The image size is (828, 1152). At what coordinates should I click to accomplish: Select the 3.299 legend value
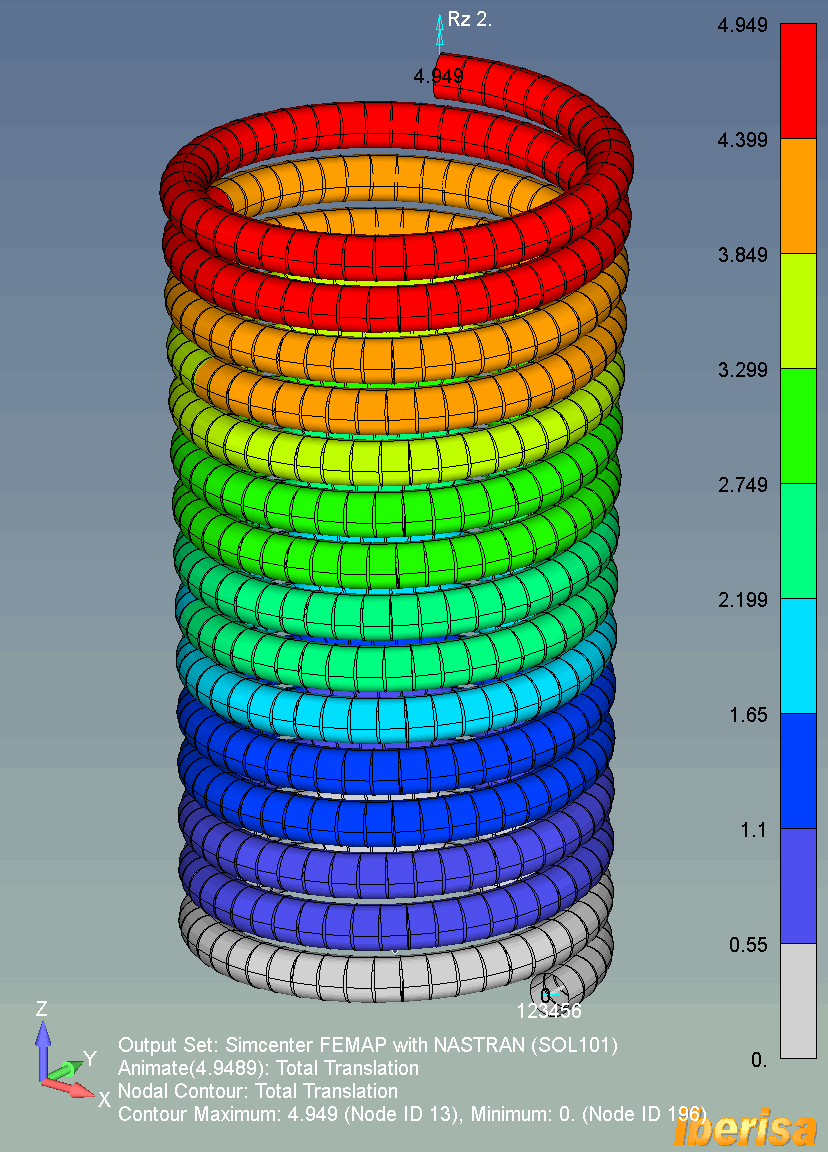tap(742, 370)
